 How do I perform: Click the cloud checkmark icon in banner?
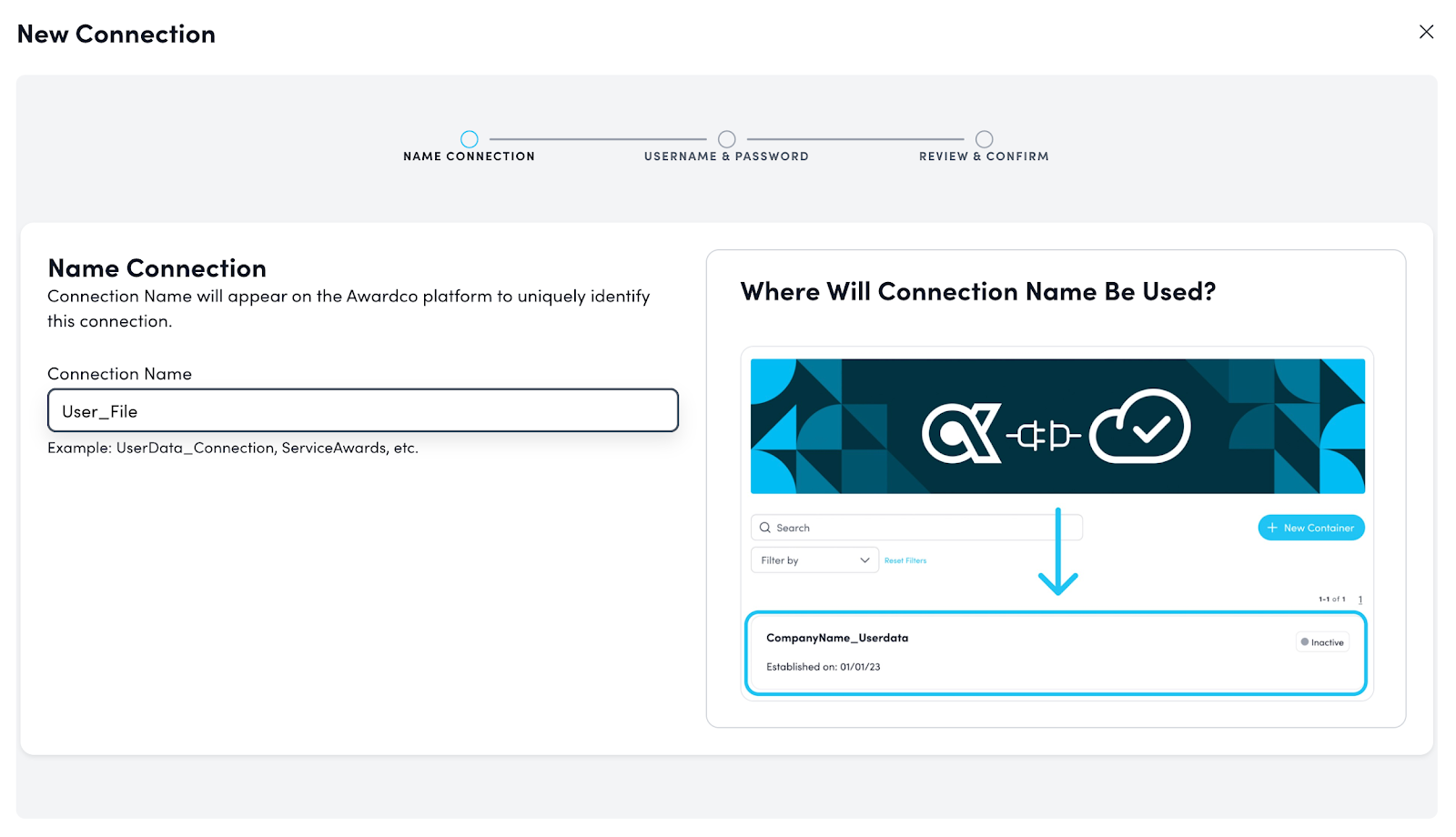click(1139, 427)
